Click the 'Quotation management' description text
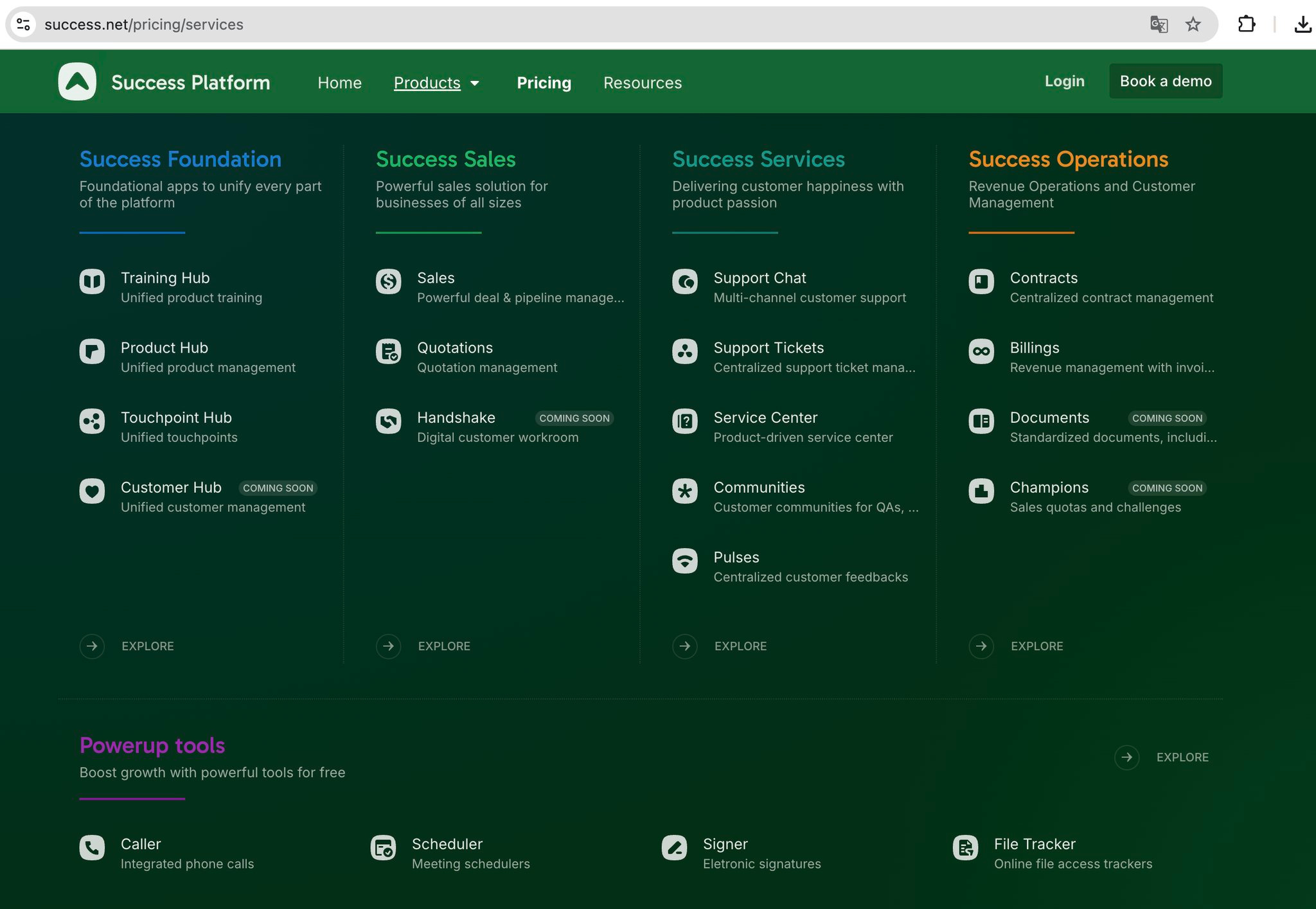Image resolution: width=1316 pixels, height=909 pixels. coord(487,367)
